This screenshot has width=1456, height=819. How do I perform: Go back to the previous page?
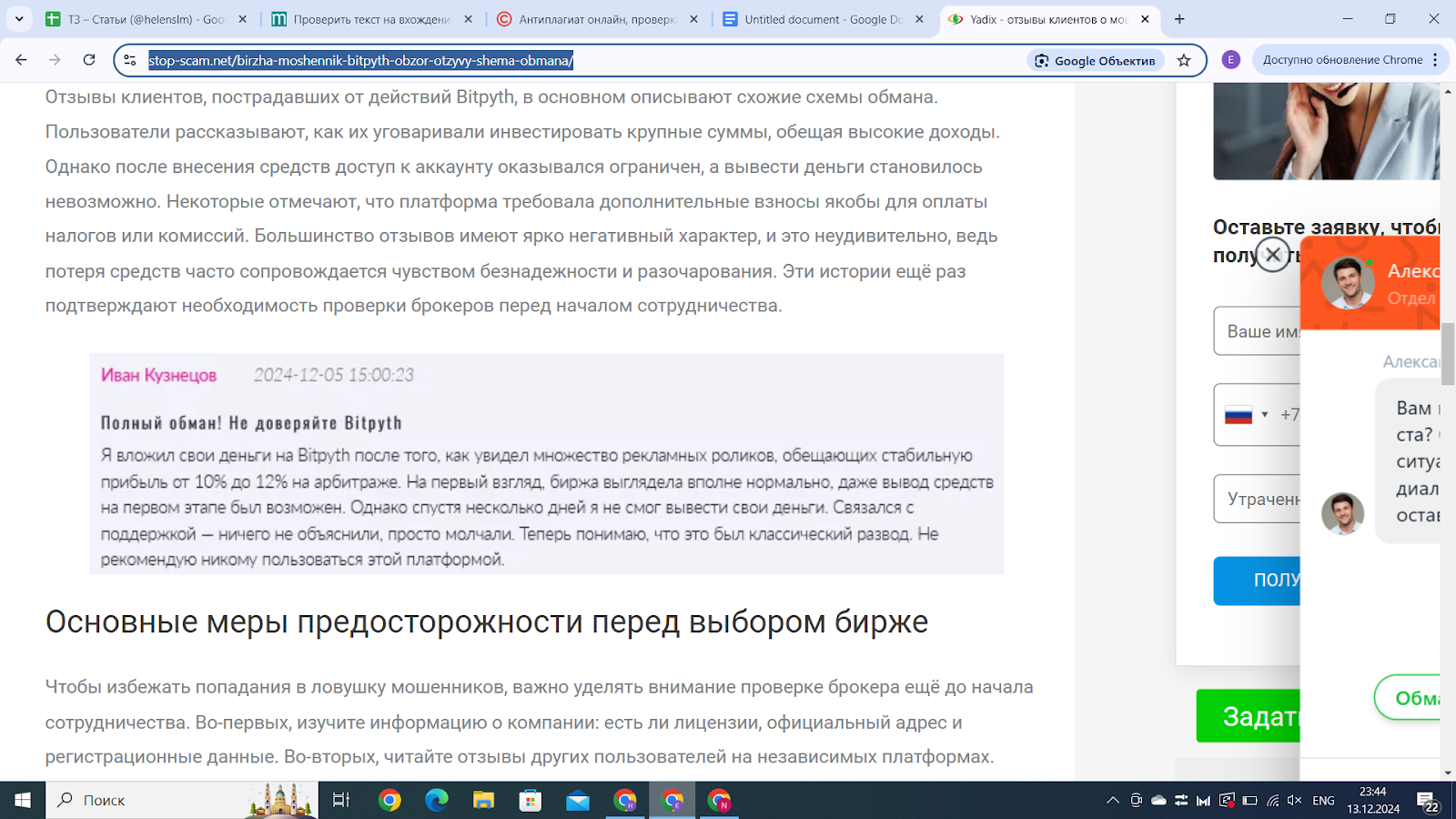(21, 60)
